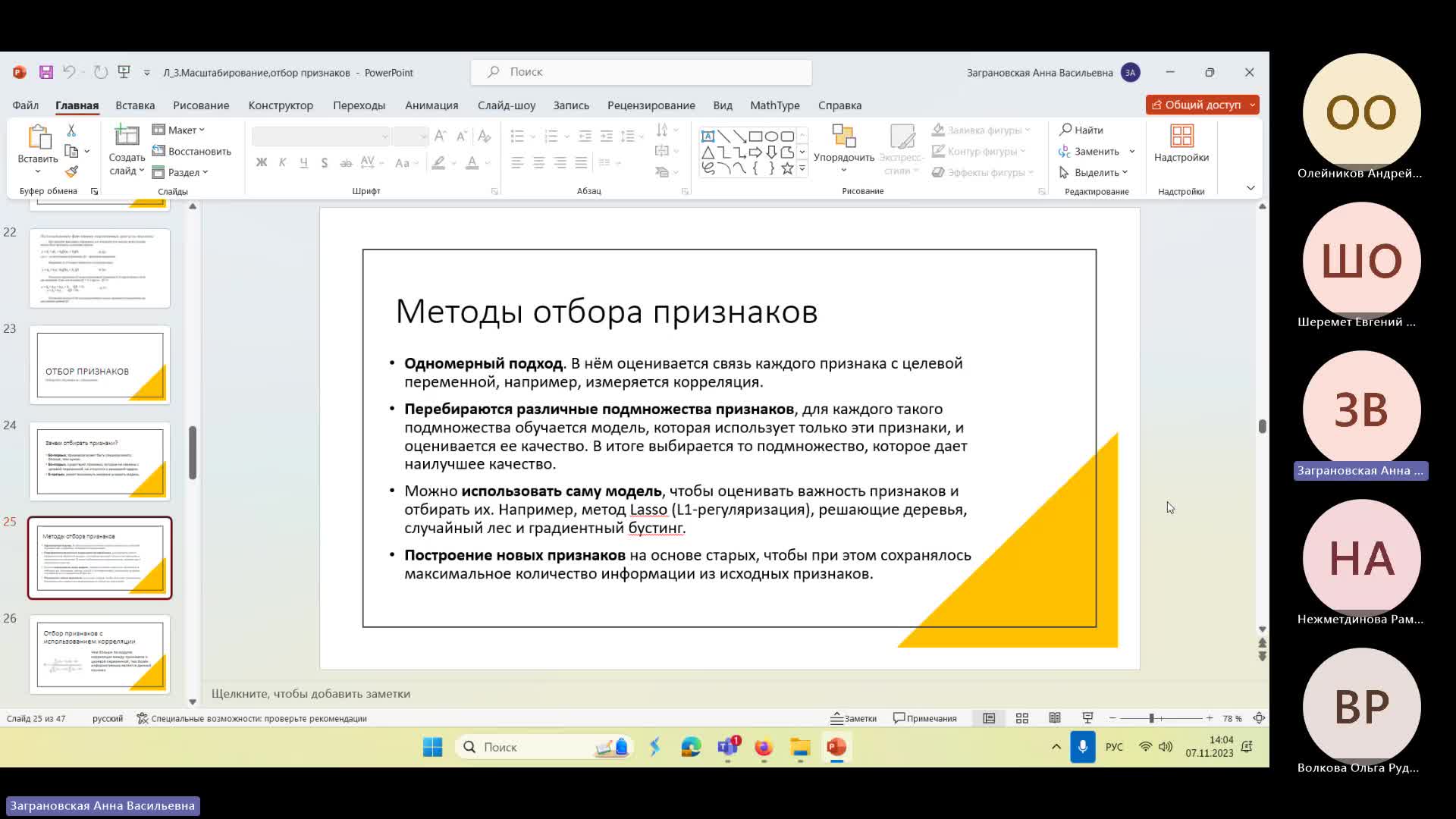Toggle center text alignment
Viewport: 1456px width, 819px height.
pyautogui.click(x=538, y=162)
